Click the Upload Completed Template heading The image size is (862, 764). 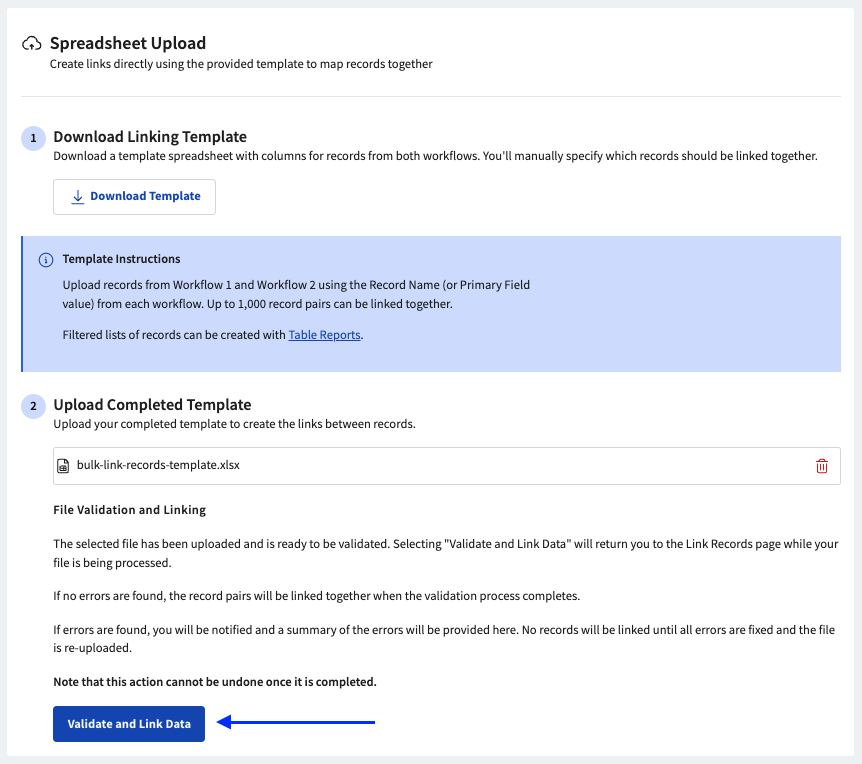click(x=152, y=405)
